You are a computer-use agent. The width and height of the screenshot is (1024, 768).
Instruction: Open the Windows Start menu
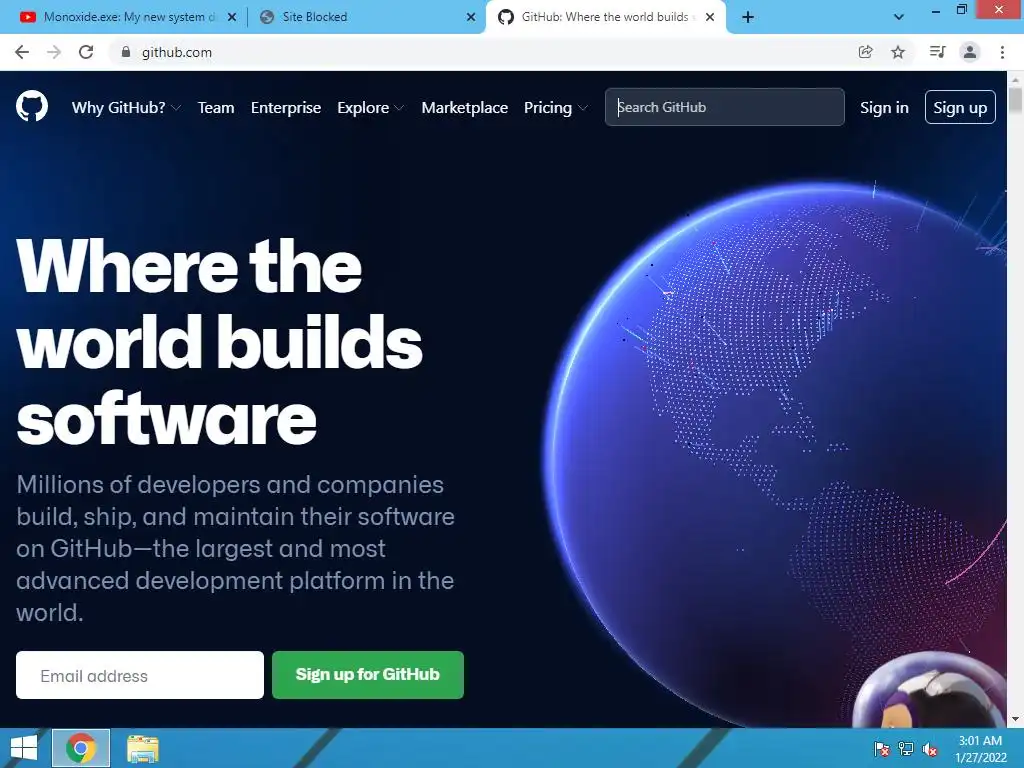[24, 748]
